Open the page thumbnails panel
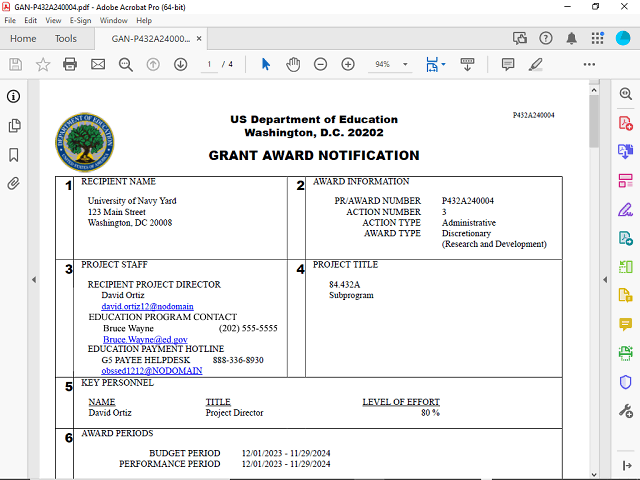Screen dimensions: 640x480 click(14, 126)
